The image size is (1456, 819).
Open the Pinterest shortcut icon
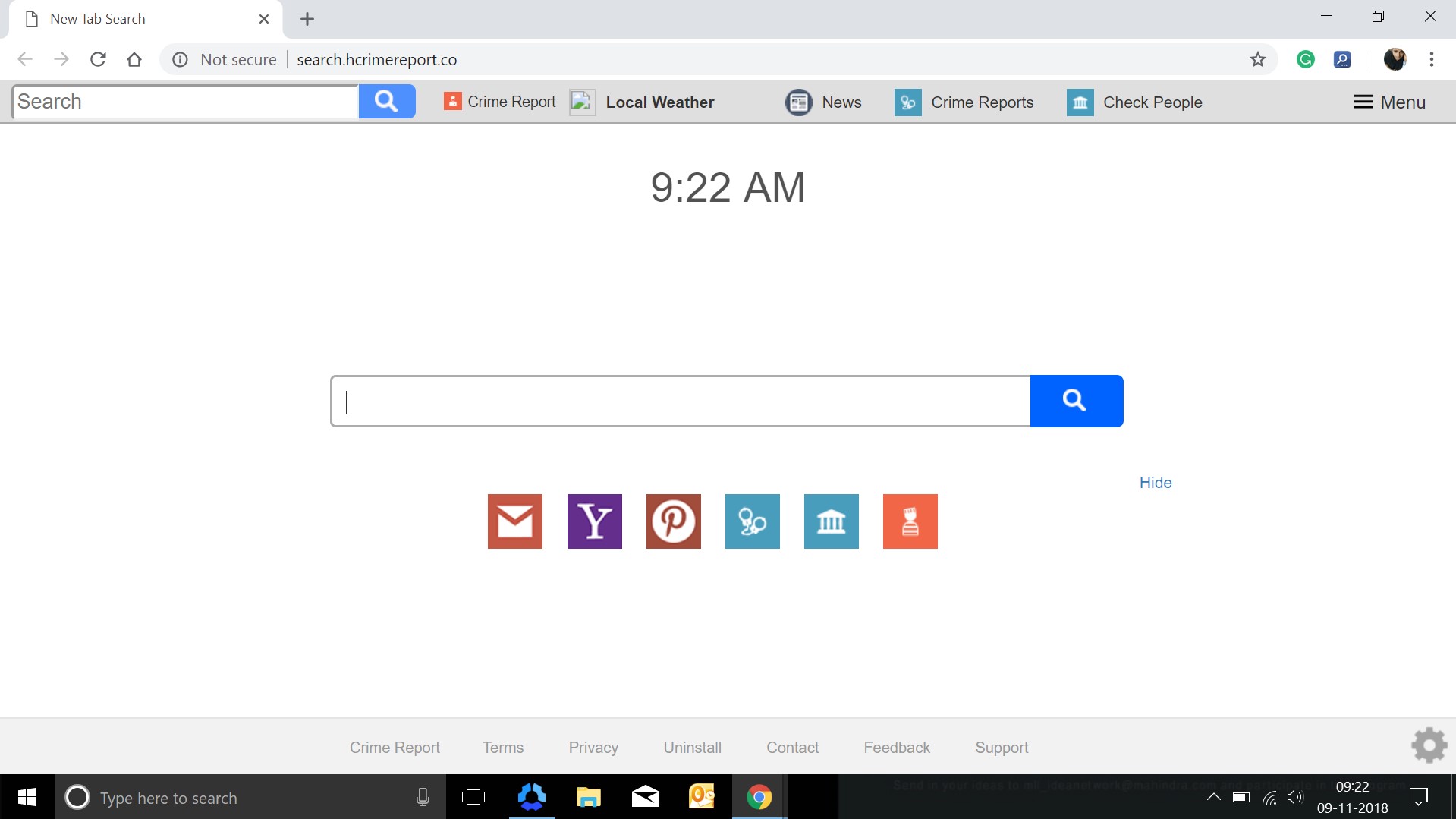673,521
